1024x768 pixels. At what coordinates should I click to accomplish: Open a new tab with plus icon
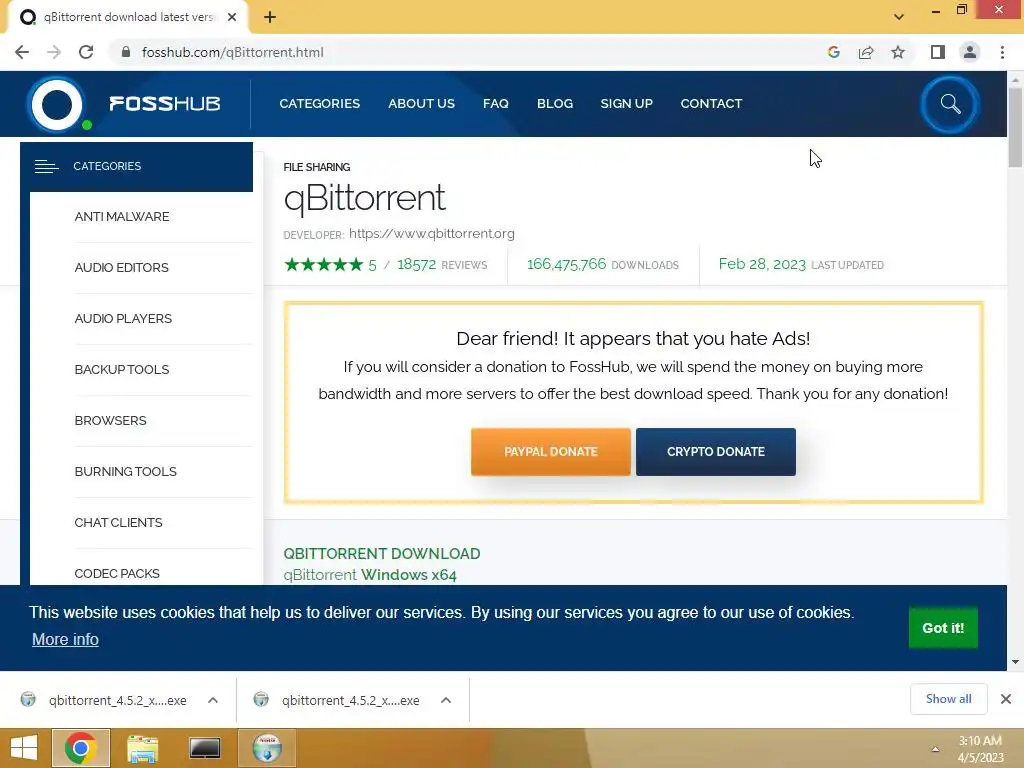tap(270, 17)
